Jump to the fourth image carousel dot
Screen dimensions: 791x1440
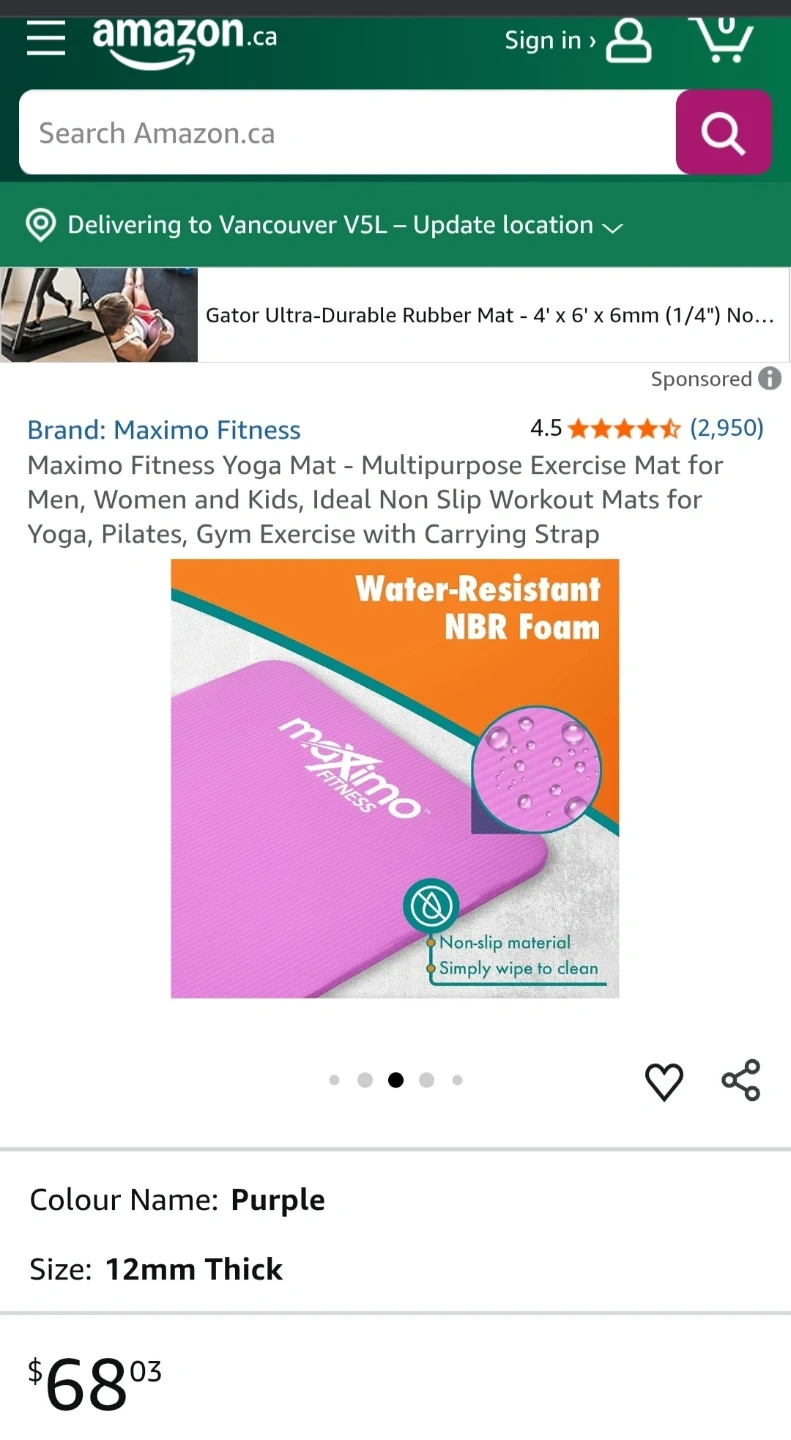pos(427,1080)
